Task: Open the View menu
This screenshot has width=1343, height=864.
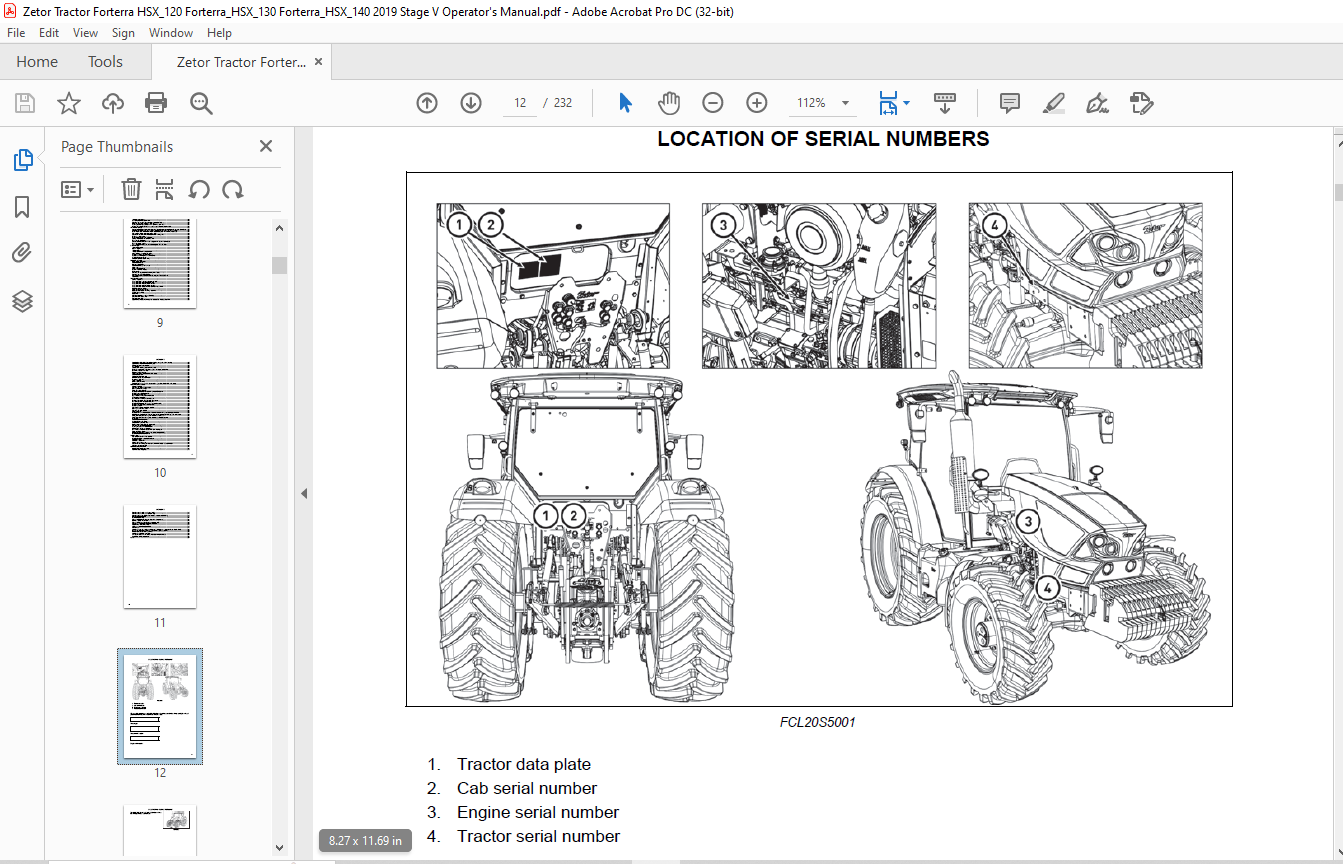Action: 85,33
